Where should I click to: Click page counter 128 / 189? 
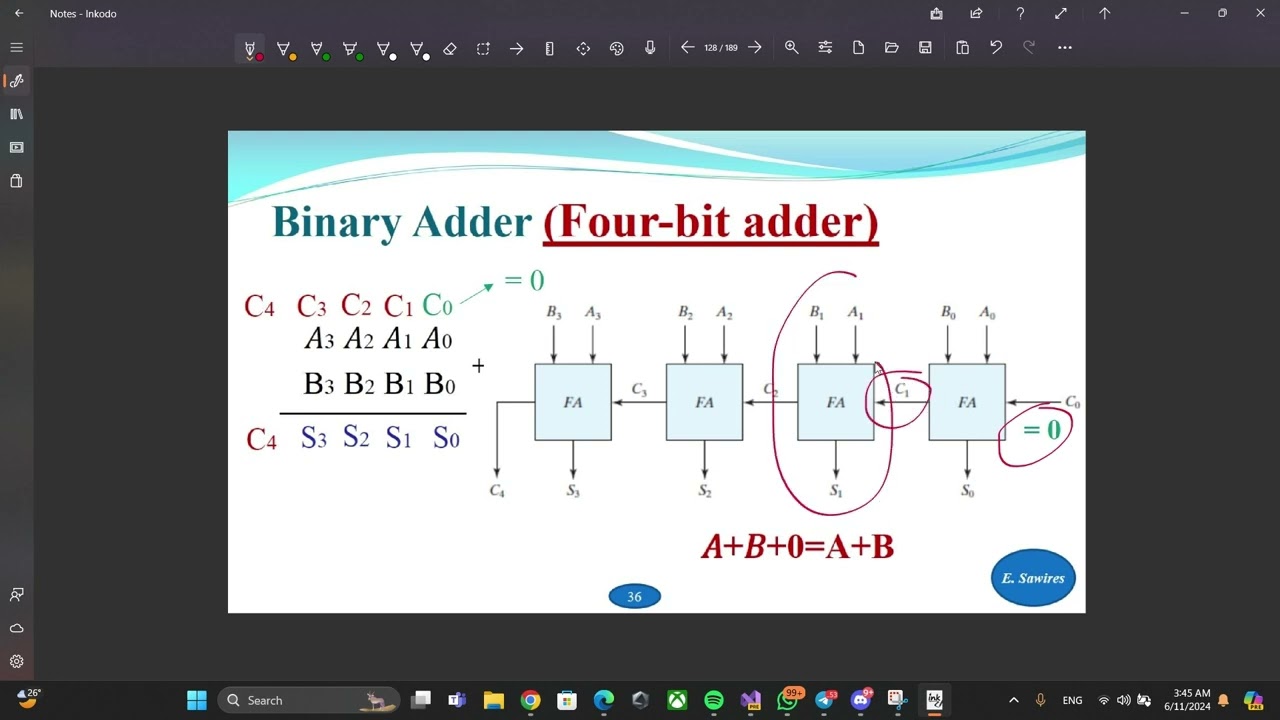(721, 48)
